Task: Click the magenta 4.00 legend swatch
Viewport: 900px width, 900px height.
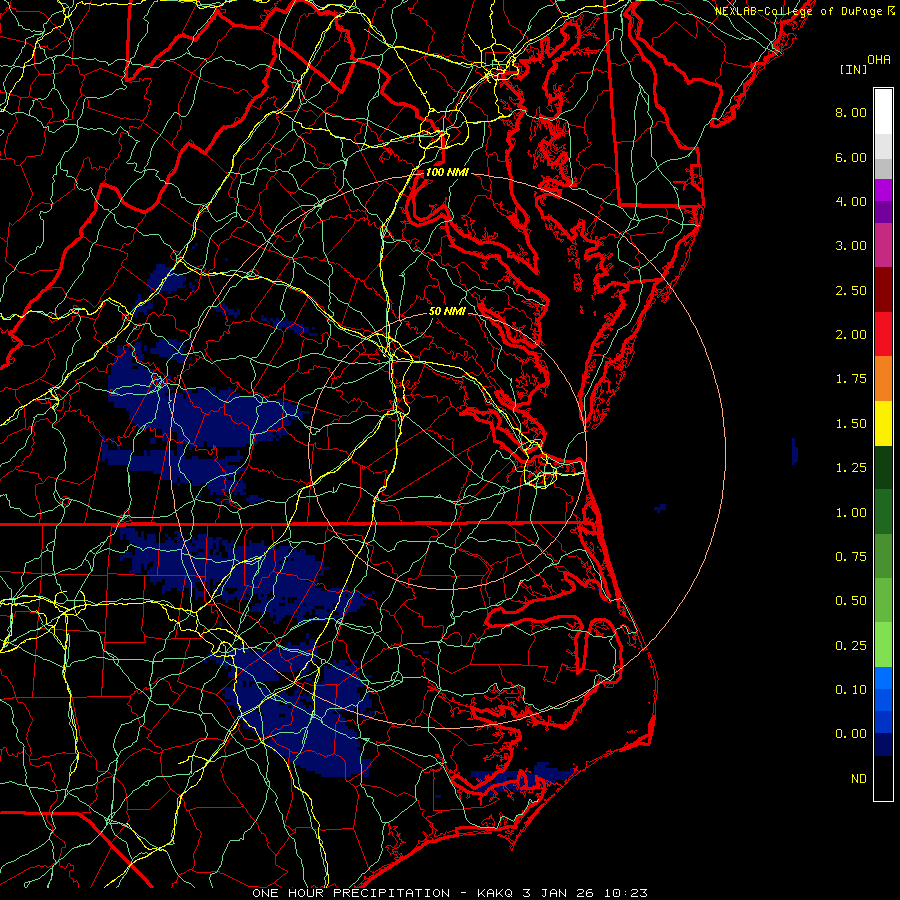Action: click(x=883, y=190)
